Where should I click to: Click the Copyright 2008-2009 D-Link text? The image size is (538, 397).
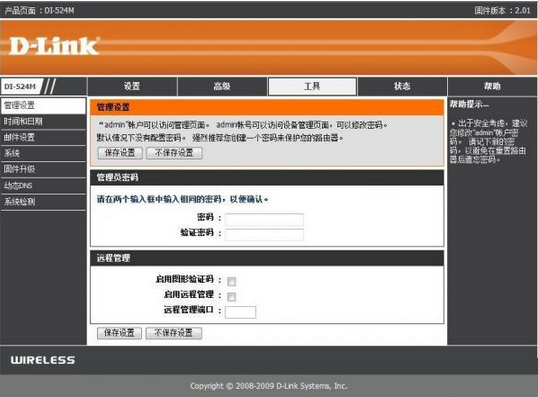pos(269,386)
